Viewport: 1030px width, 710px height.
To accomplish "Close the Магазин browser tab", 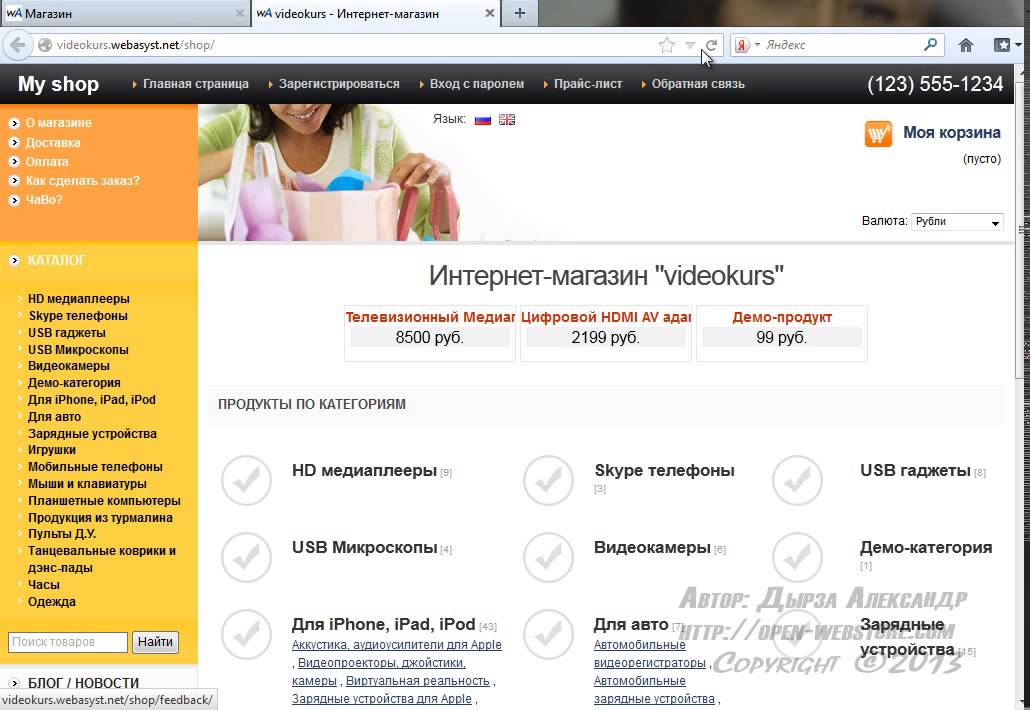I will click(x=240, y=13).
